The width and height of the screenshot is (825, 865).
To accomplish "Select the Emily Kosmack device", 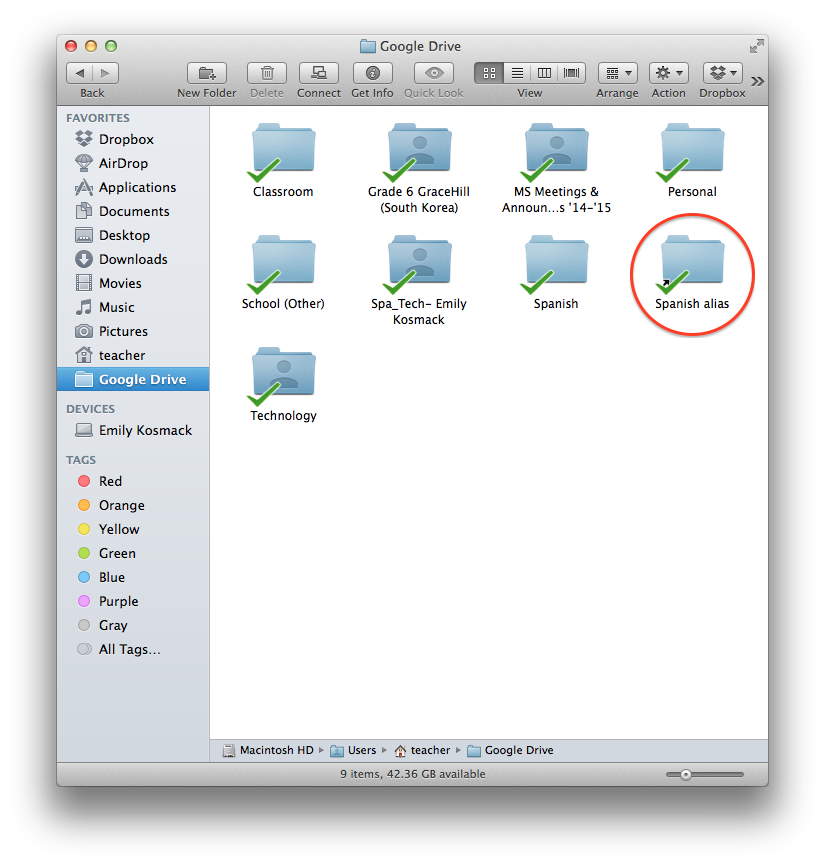I will click(x=132, y=430).
